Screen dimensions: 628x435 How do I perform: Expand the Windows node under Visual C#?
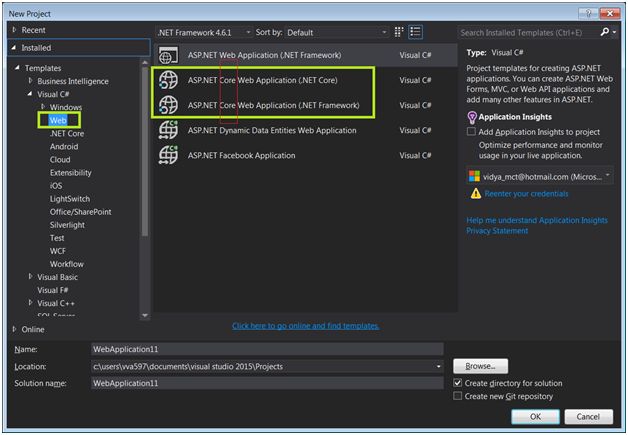pyautogui.click(x=43, y=107)
